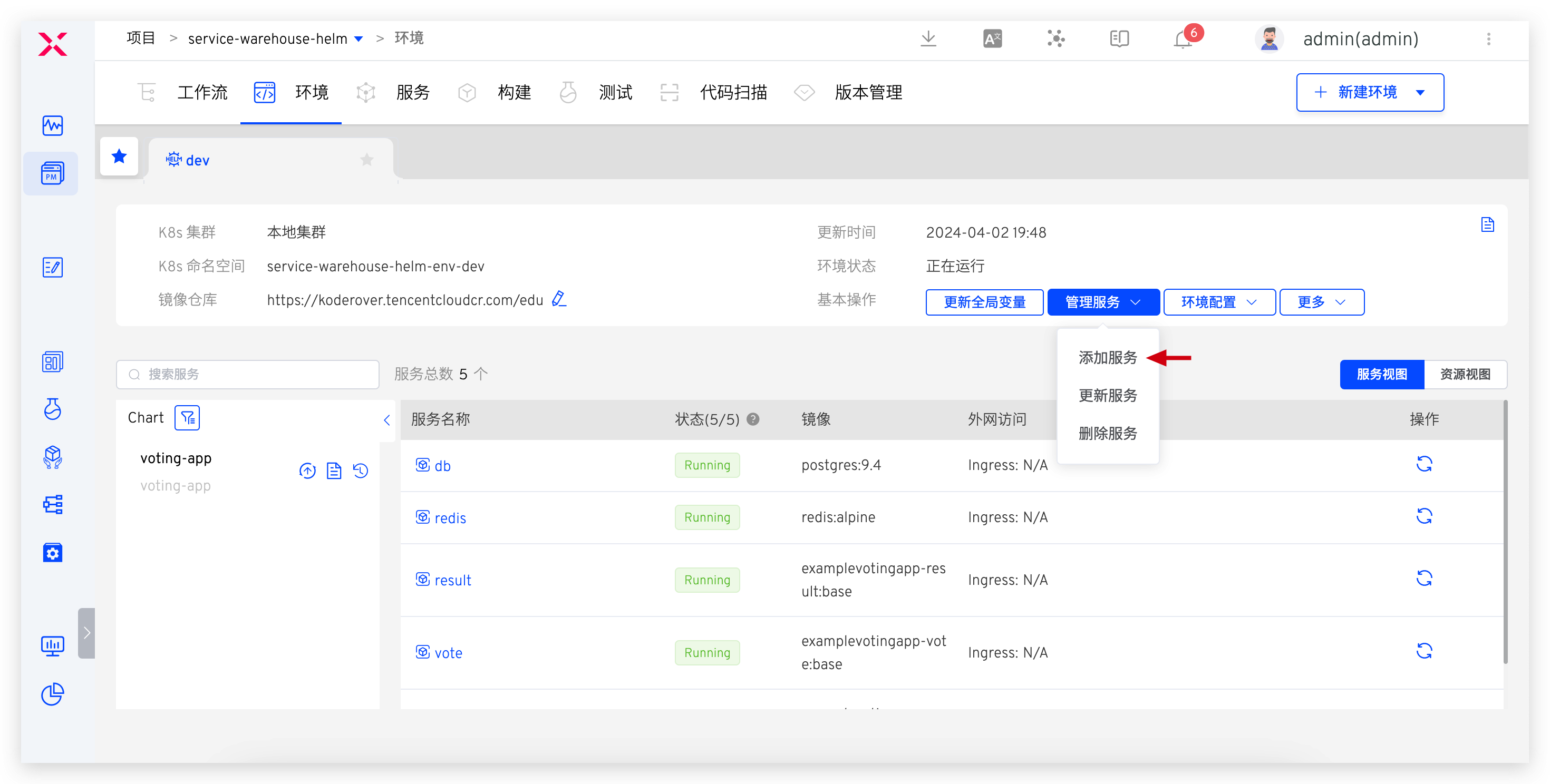The height and width of the screenshot is (784, 1550).
Task: Choose 添加服务 from the menu
Action: coord(1107,358)
